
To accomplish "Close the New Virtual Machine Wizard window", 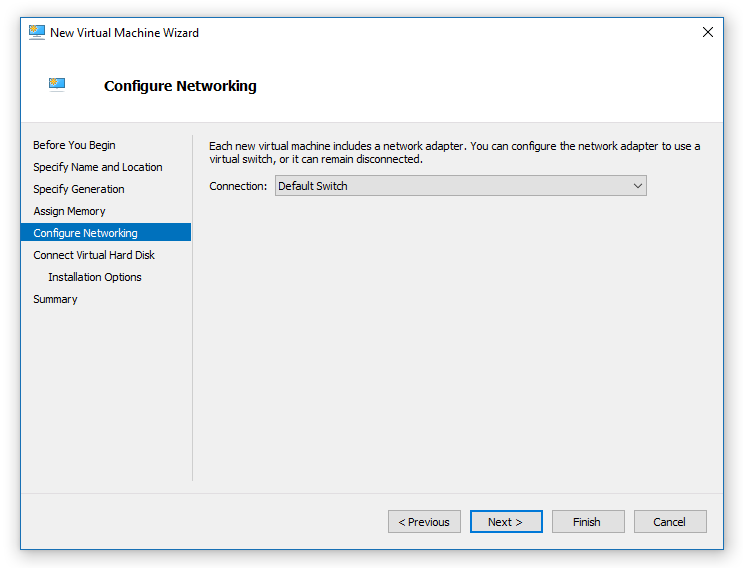I will (x=708, y=32).
